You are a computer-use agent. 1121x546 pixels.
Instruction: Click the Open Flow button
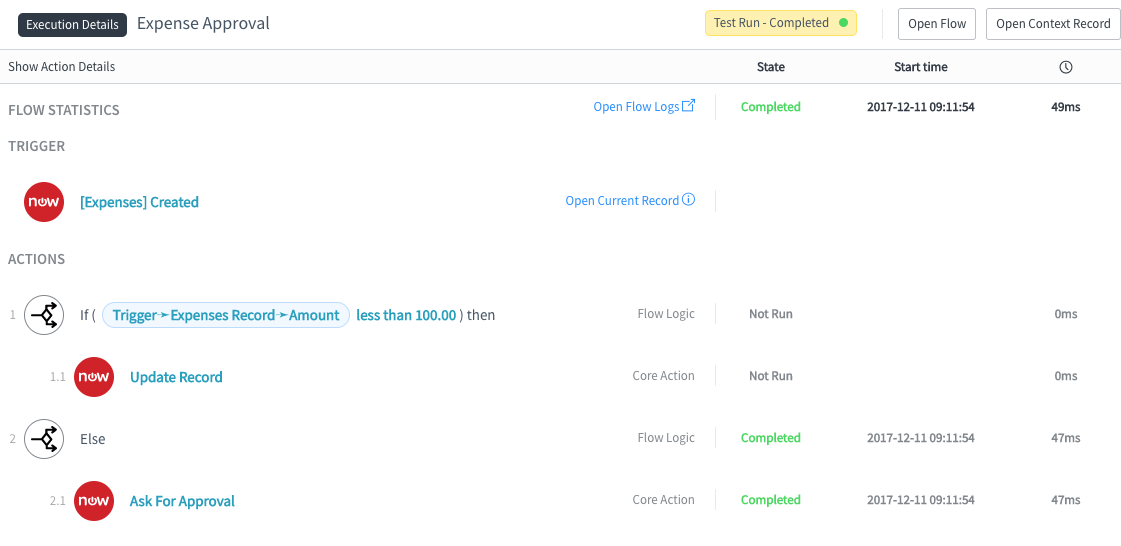pos(937,24)
